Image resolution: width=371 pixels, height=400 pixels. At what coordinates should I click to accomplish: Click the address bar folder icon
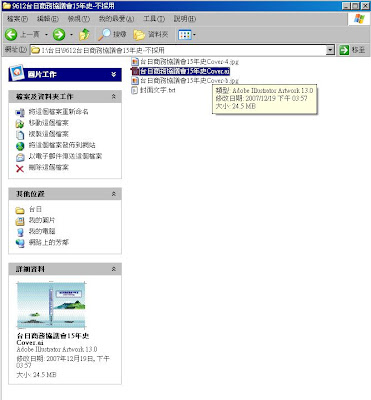[x=35, y=50]
